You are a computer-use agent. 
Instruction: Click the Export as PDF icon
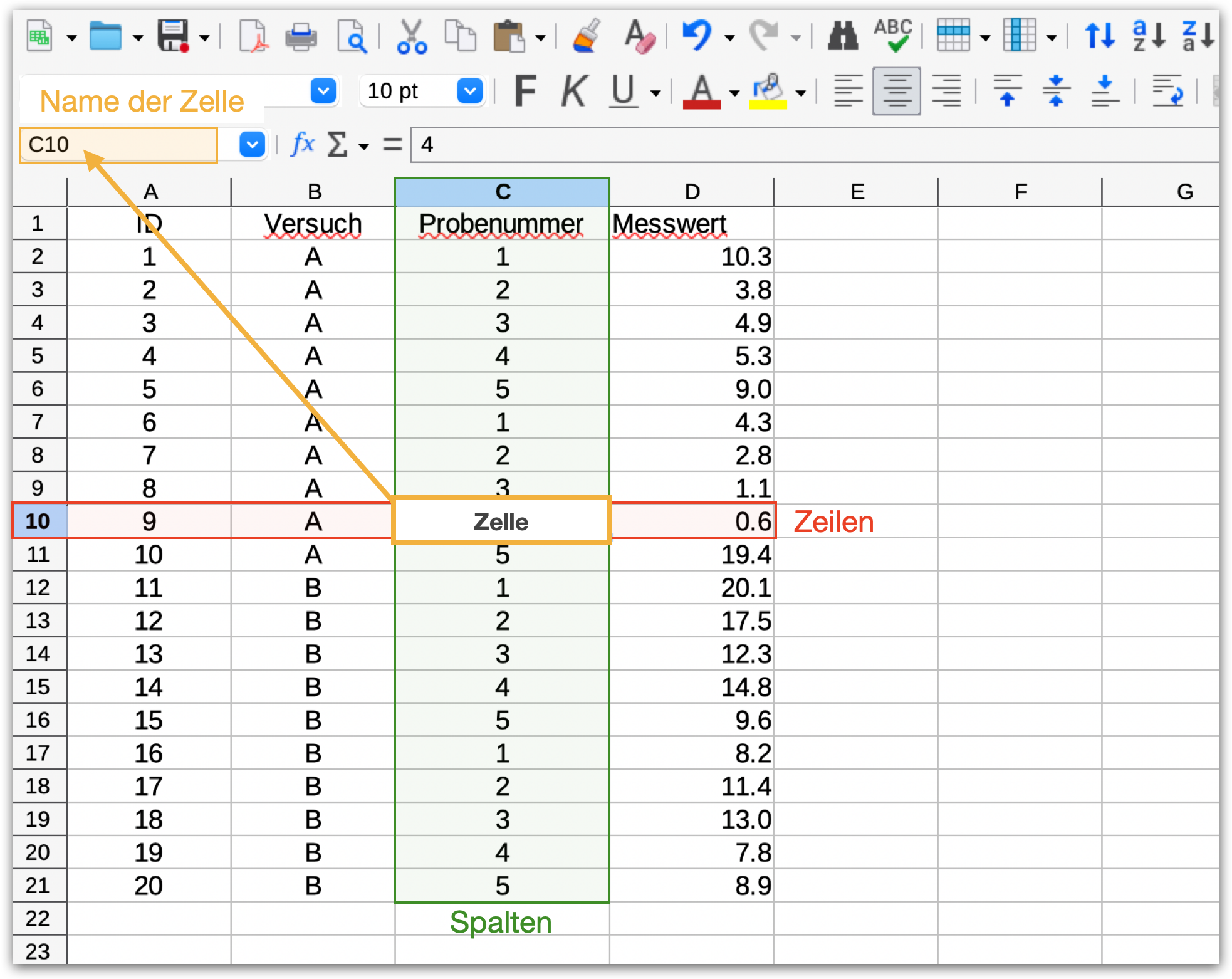tap(253, 36)
